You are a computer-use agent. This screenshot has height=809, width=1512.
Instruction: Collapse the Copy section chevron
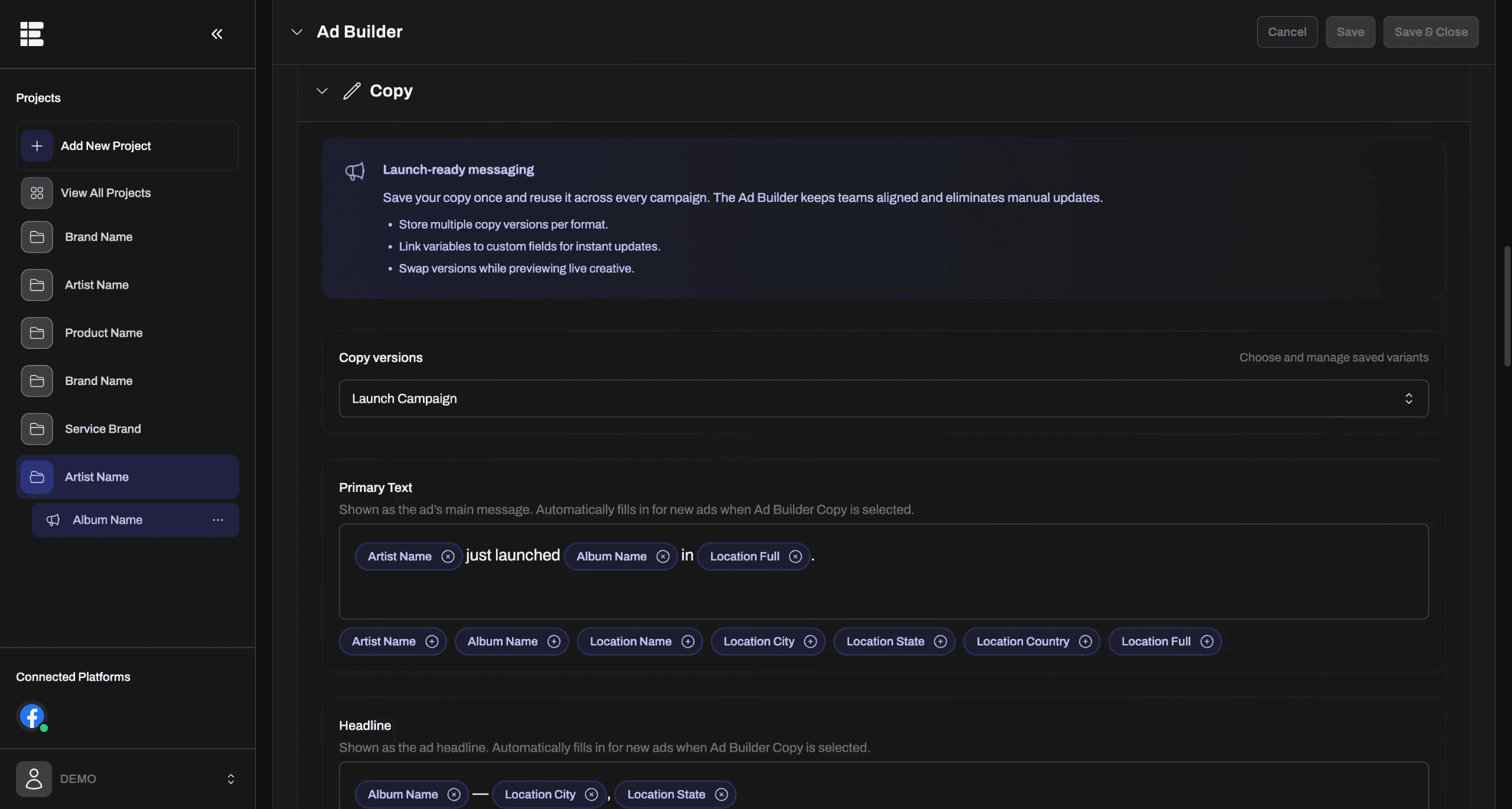click(322, 91)
